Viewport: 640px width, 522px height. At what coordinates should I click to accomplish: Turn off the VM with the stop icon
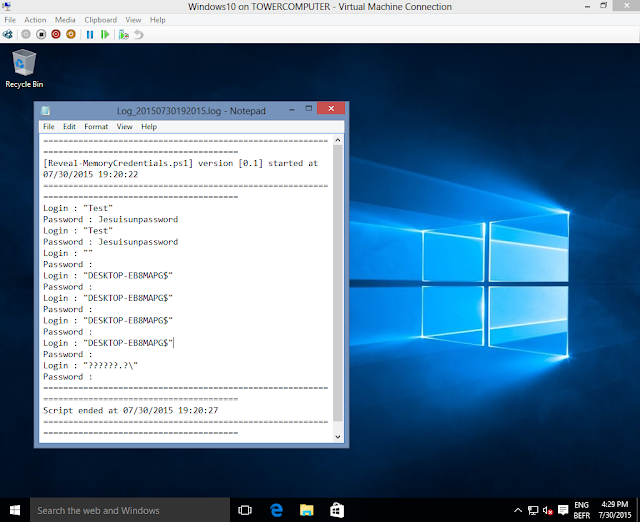(x=41, y=35)
